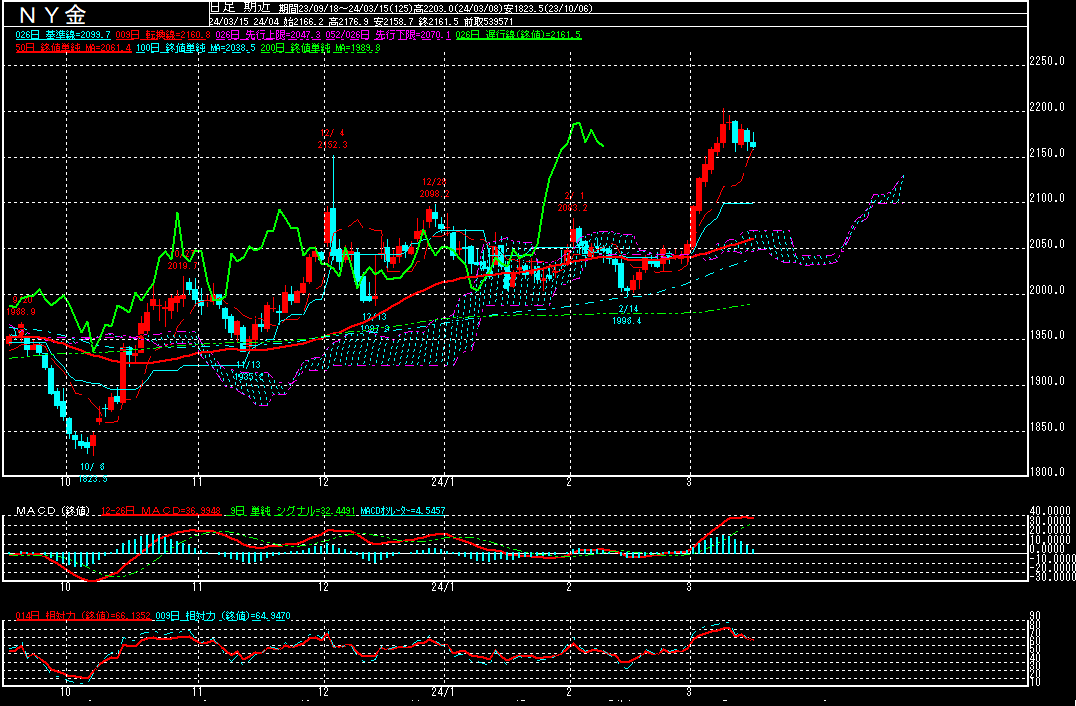
Task: Click month label 24/1 under price chart
Action: 443,482
